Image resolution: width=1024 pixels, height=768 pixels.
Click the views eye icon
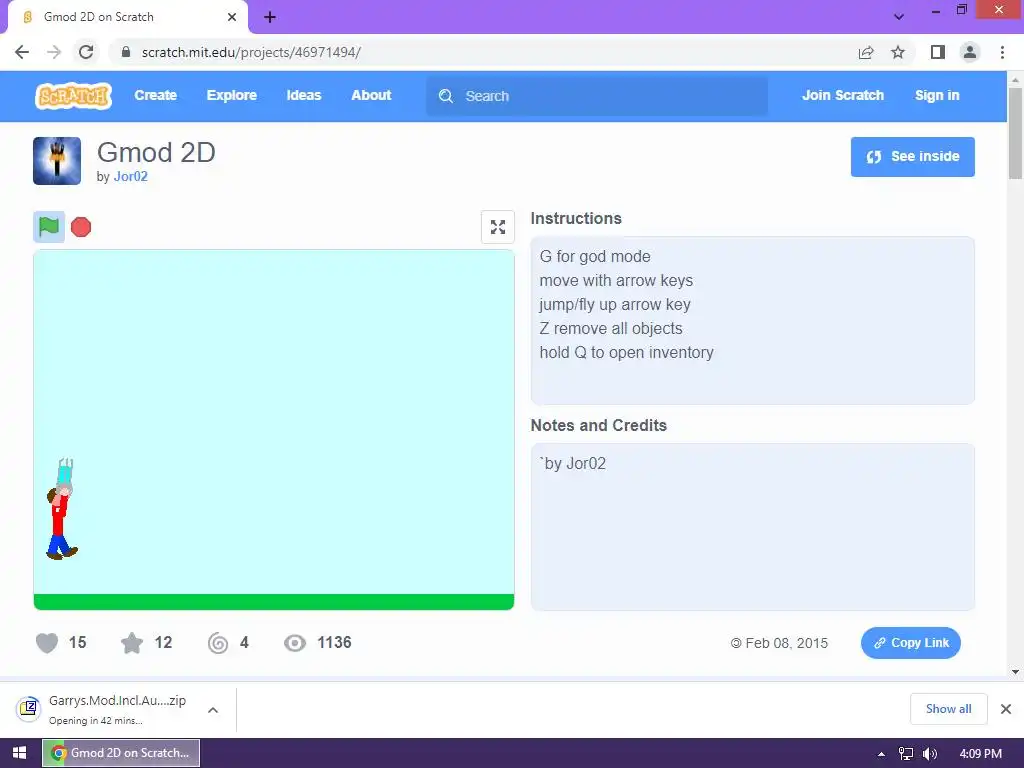[x=295, y=643]
